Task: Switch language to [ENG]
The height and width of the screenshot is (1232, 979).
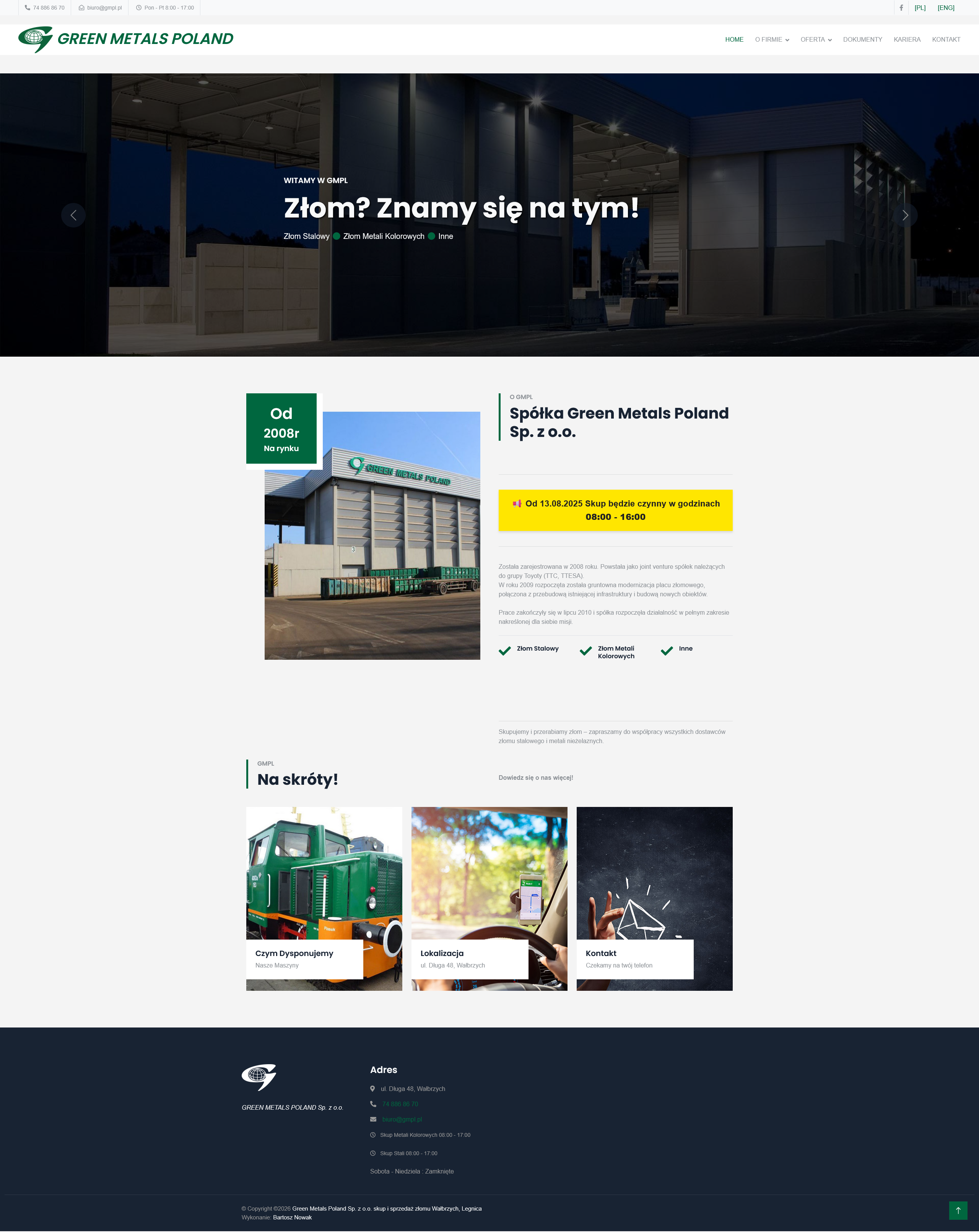Action: [946, 8]
